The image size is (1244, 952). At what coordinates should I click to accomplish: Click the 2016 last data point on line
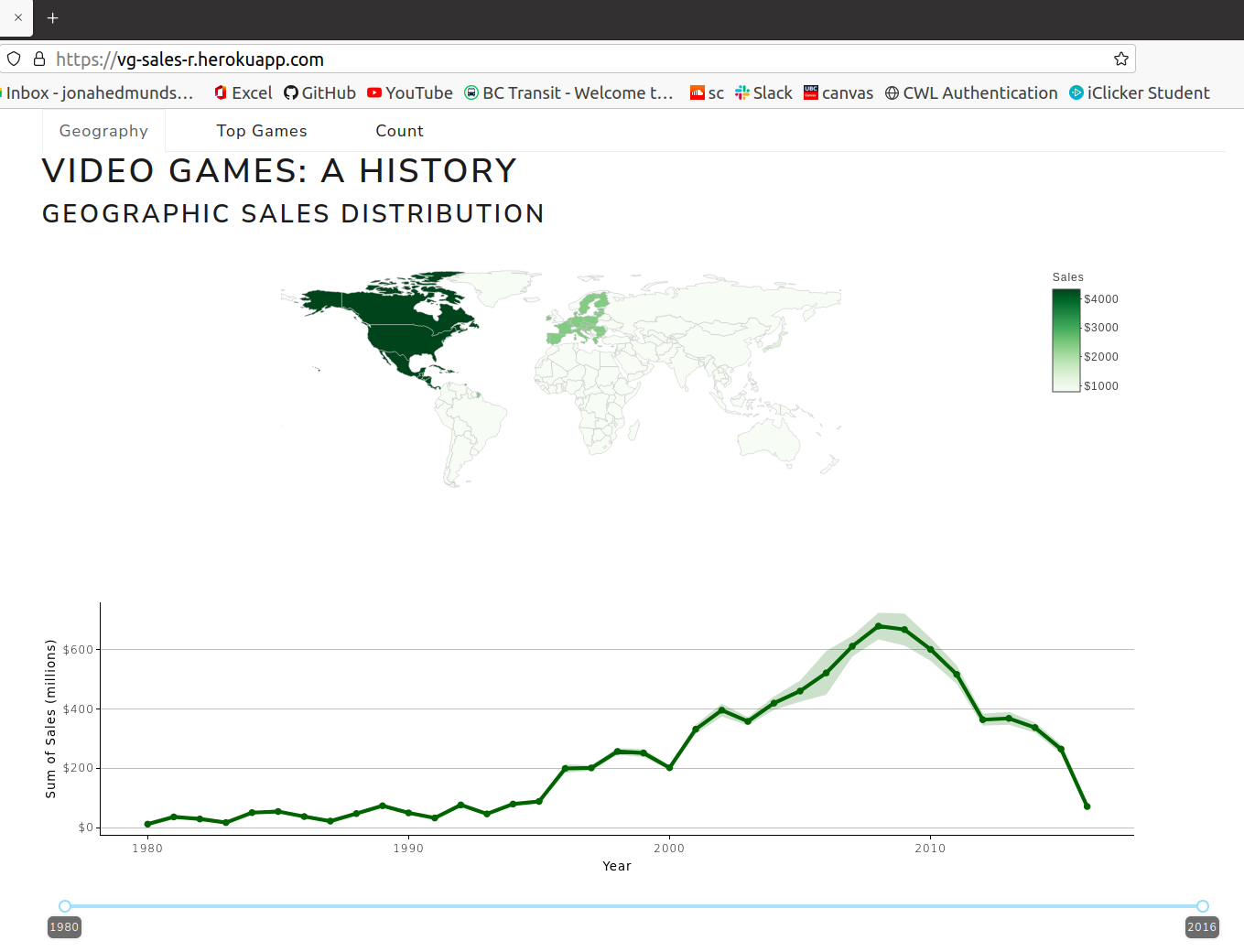coord(1087,806)
